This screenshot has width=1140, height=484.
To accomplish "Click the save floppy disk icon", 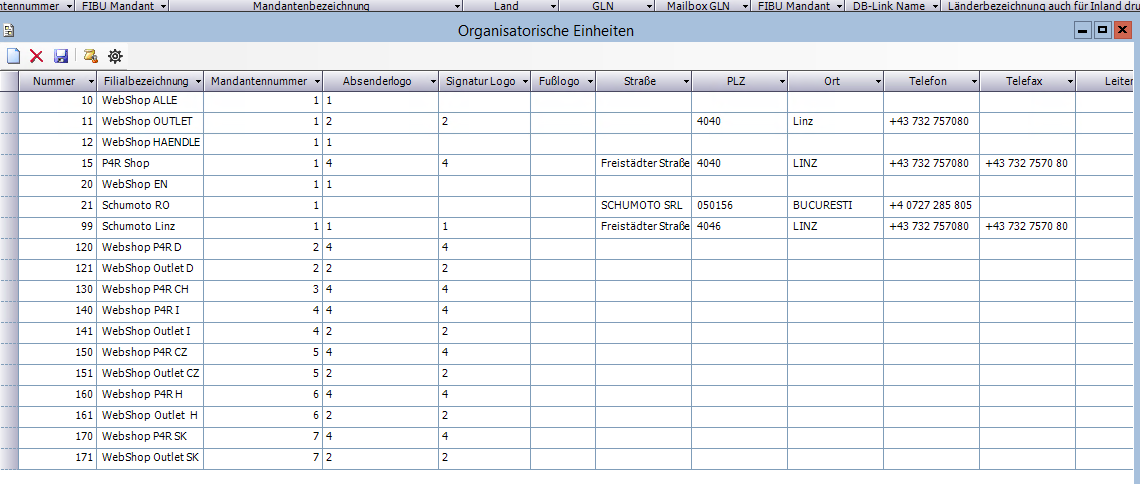I will point(61,56).
